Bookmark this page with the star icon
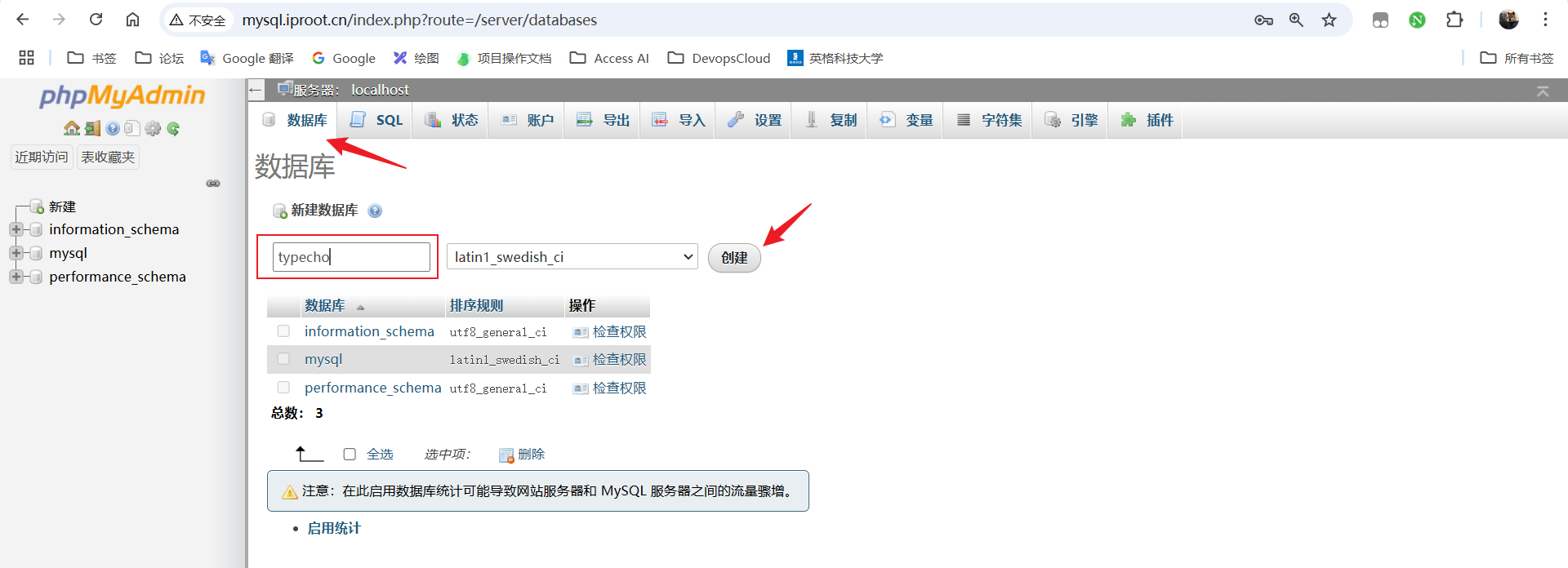Image resolution: width=1568 pixels, height=568 pixels. [1330, 20]
